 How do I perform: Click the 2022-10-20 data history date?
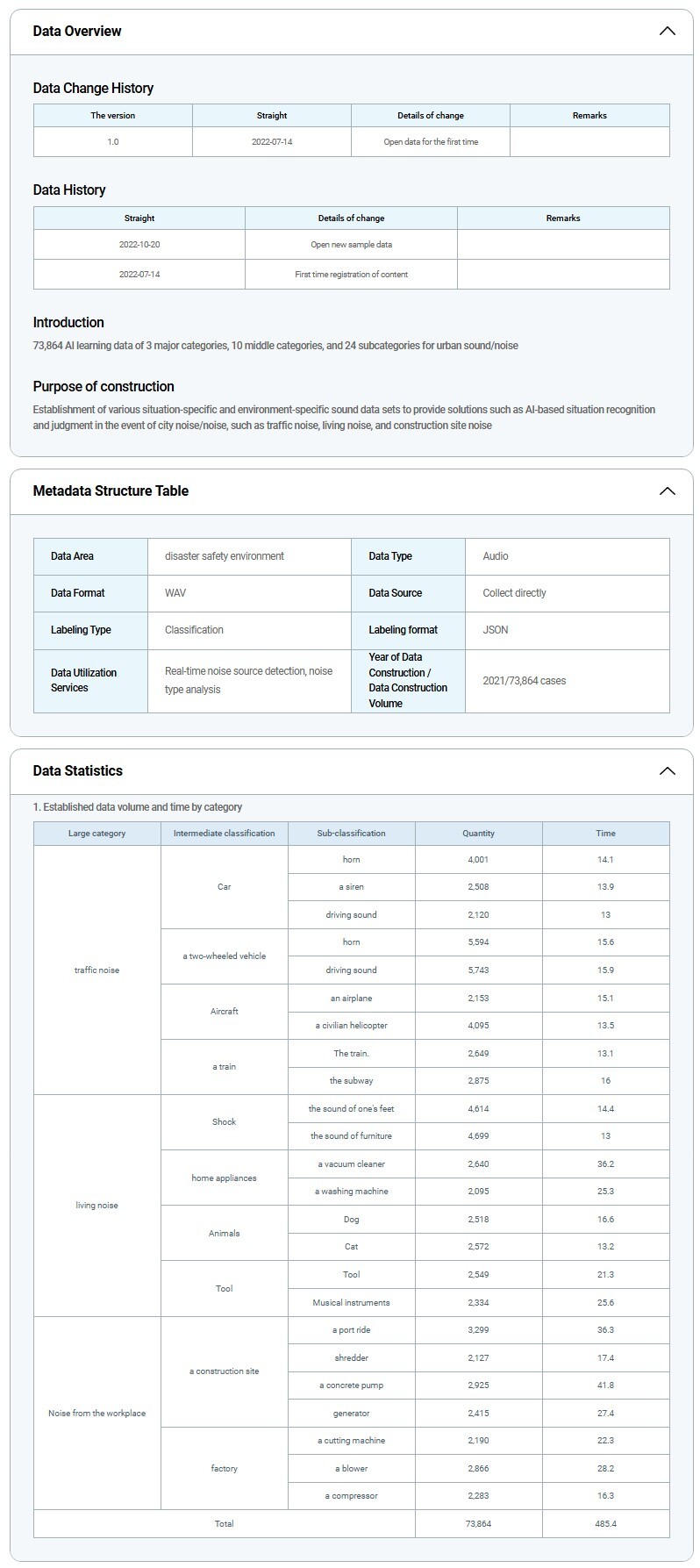(139, 245)
